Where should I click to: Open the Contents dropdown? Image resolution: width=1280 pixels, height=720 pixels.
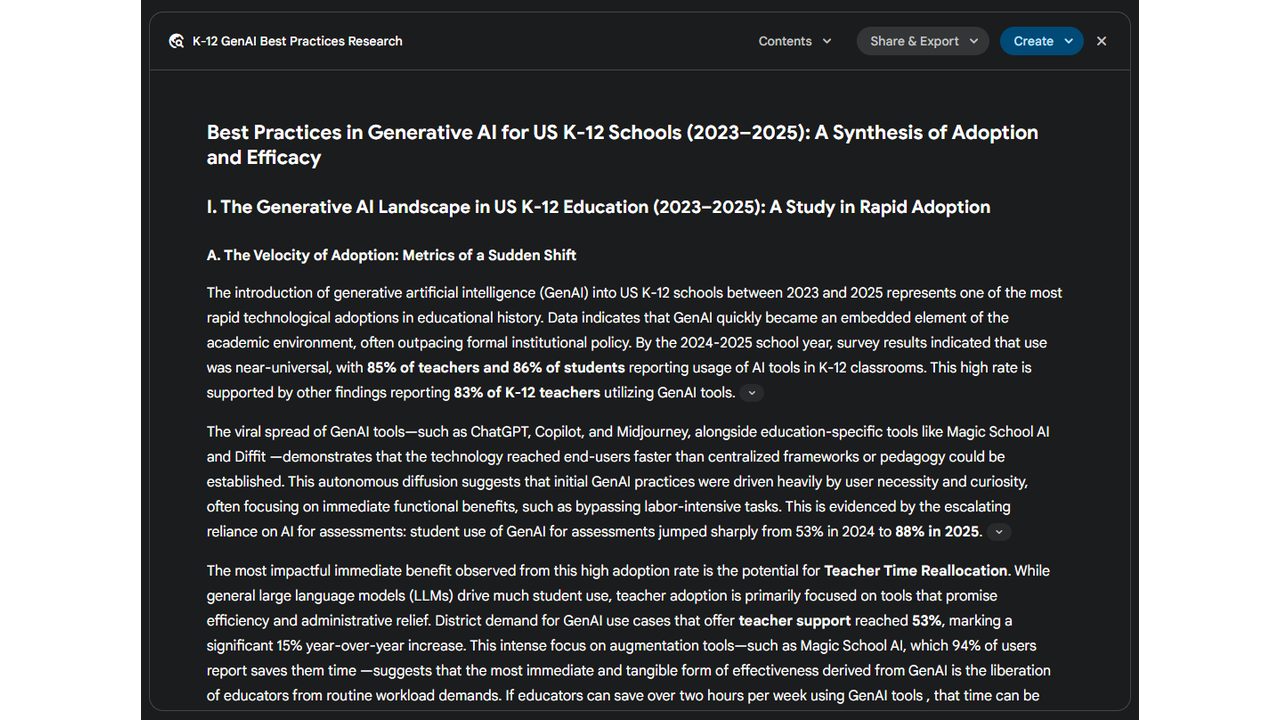(x=795, y=41)
